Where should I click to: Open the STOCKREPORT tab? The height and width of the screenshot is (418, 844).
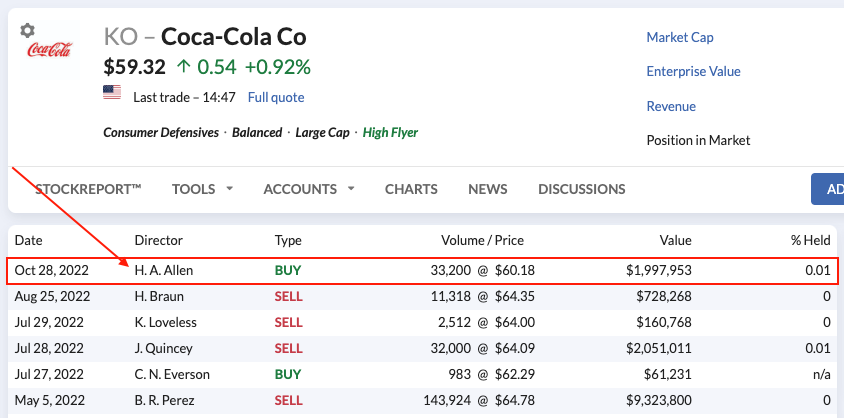point(88,189)
